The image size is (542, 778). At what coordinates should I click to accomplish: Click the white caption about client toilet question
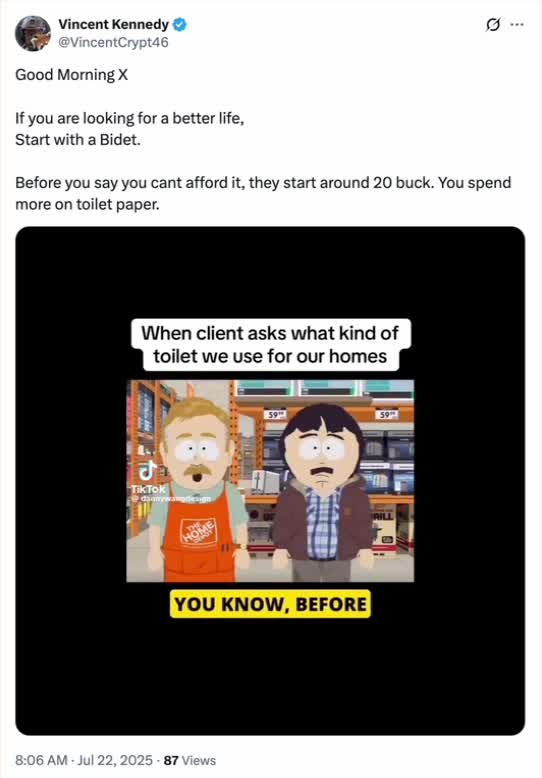pyautogui.click(x=271, y=345)
